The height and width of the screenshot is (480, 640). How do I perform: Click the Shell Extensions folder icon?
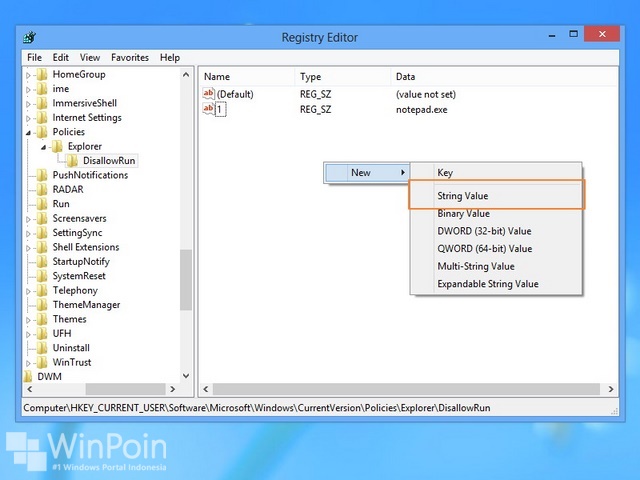click(42, 247)
